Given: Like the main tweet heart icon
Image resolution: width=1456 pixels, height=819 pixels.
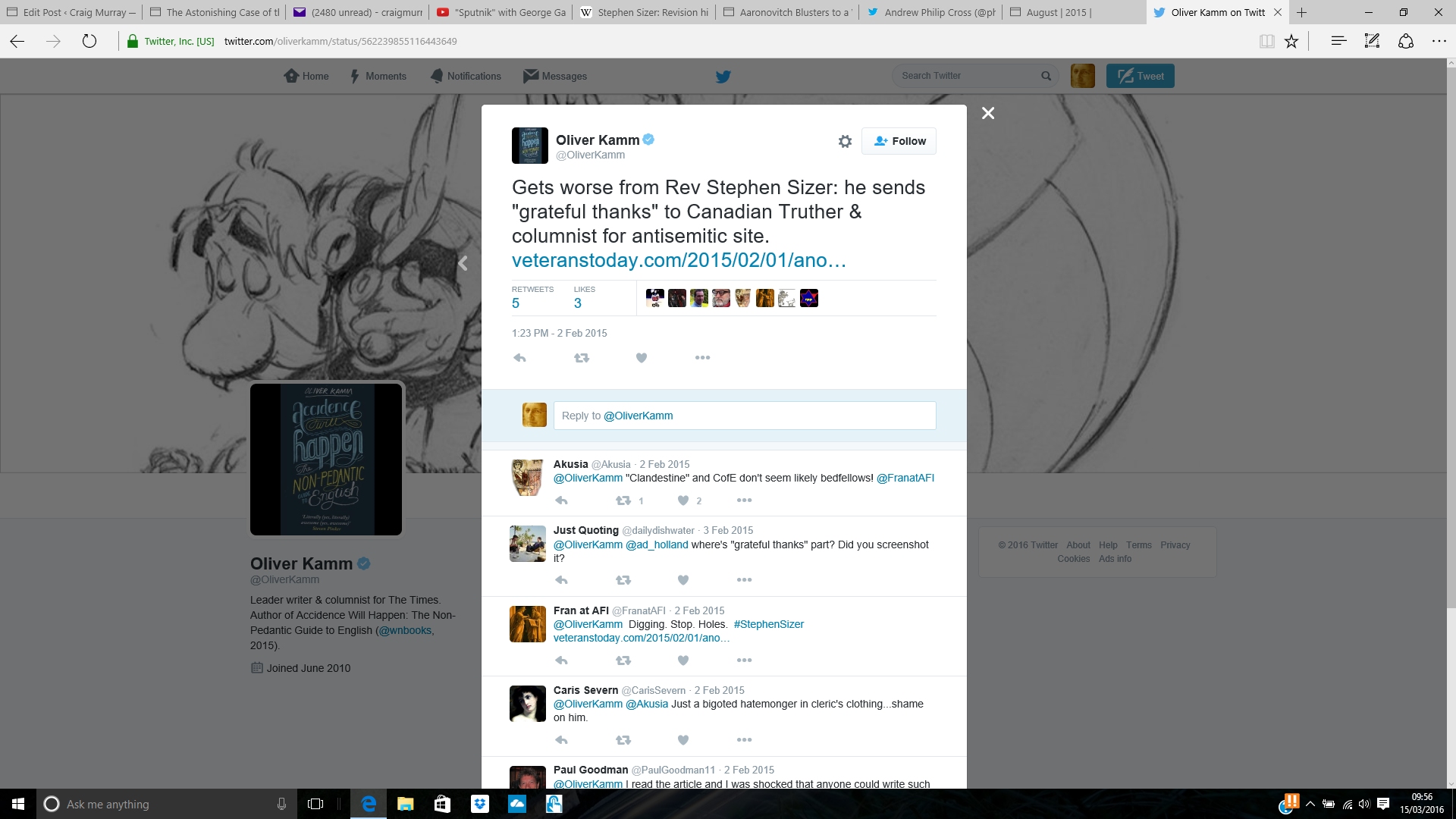Looking at the screenshot, I should coord(642,358).
